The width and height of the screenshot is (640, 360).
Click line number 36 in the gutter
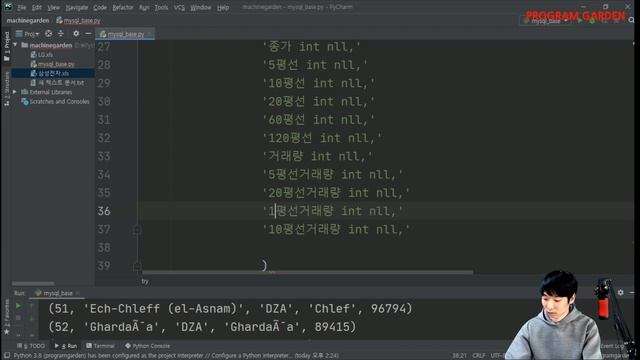pyautogui.click(x=104, y=211)
